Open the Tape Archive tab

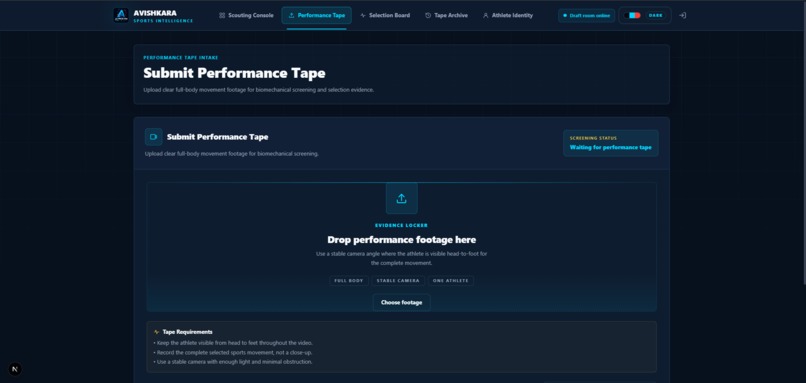point(446,15)
